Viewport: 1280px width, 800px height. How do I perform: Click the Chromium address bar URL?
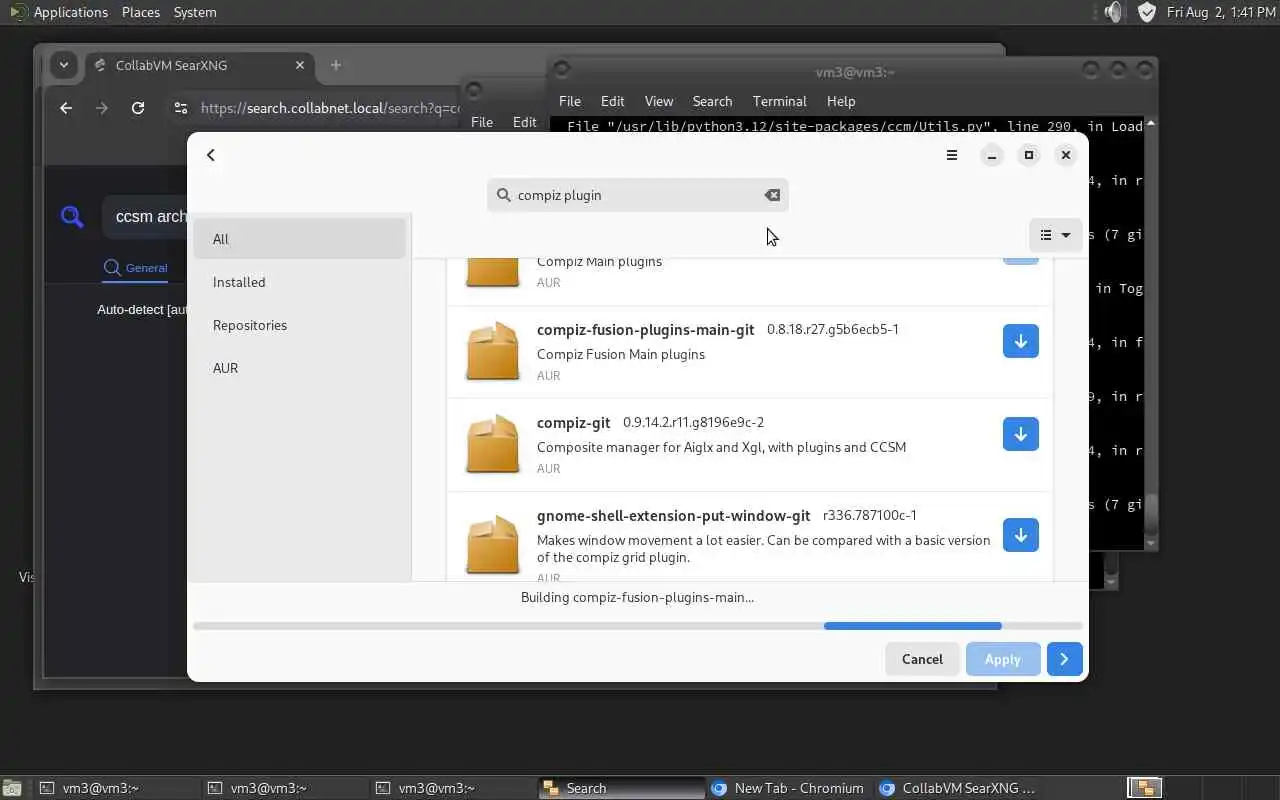[330, 108]
